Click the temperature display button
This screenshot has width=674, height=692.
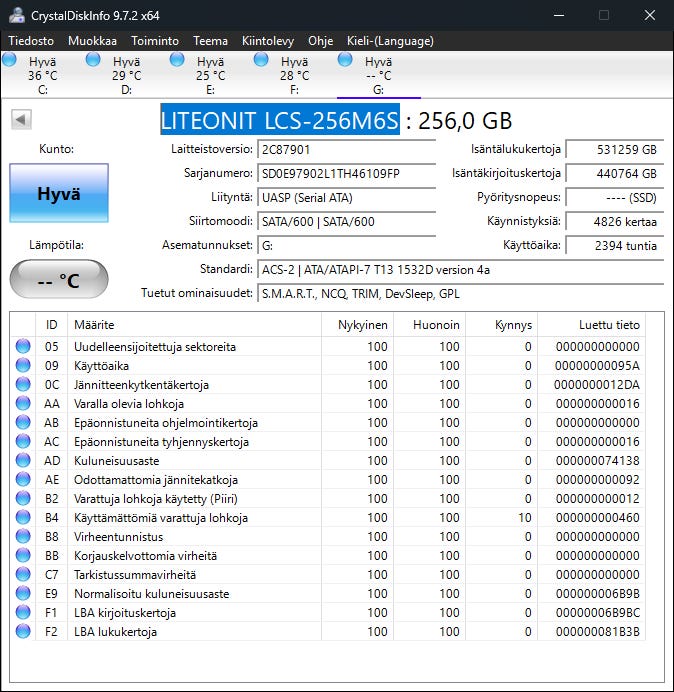pyautogui.click(x=58, y=280)
